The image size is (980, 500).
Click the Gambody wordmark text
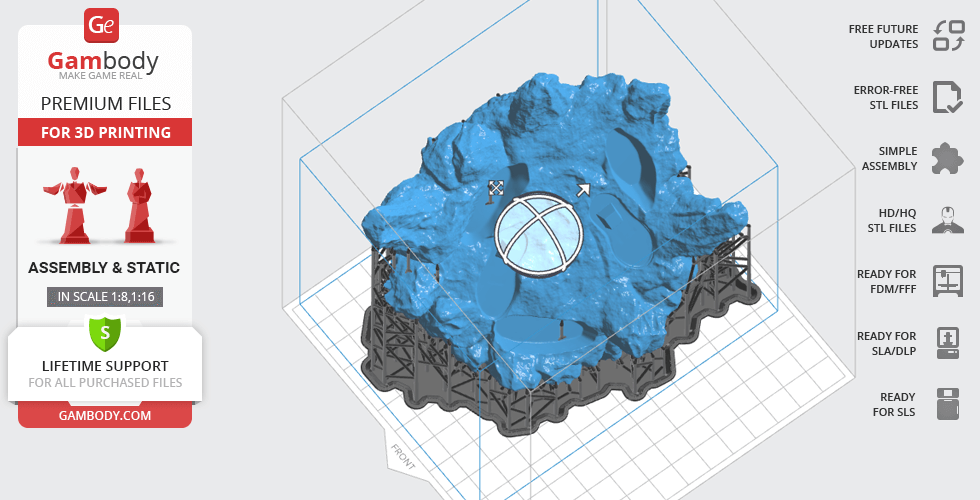coord(104,62)
